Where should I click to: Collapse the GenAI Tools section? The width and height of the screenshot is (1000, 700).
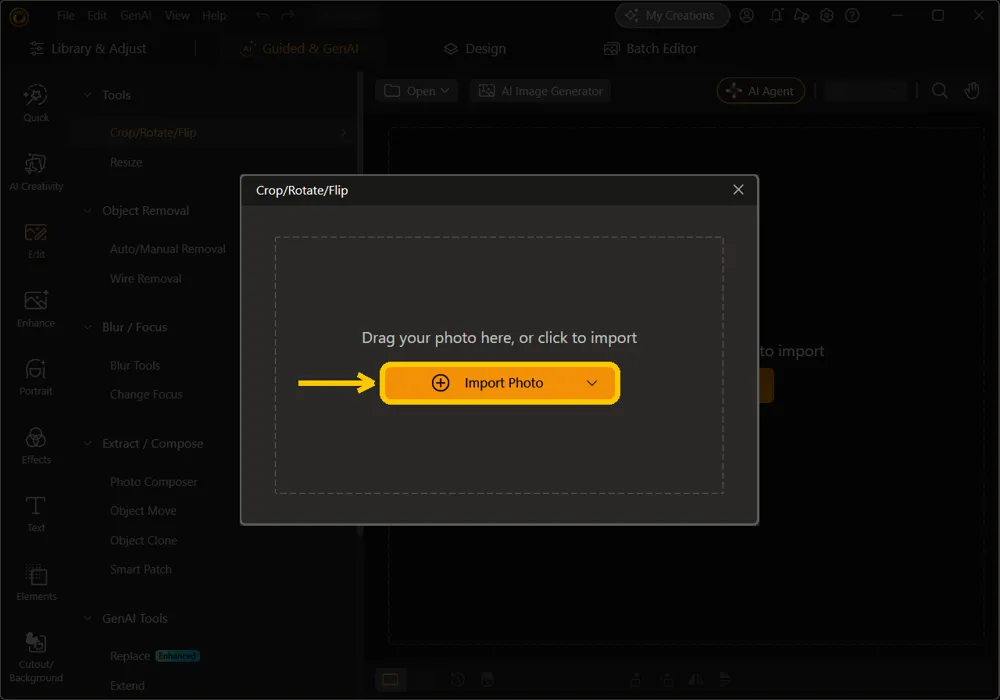tap(87, 618)
